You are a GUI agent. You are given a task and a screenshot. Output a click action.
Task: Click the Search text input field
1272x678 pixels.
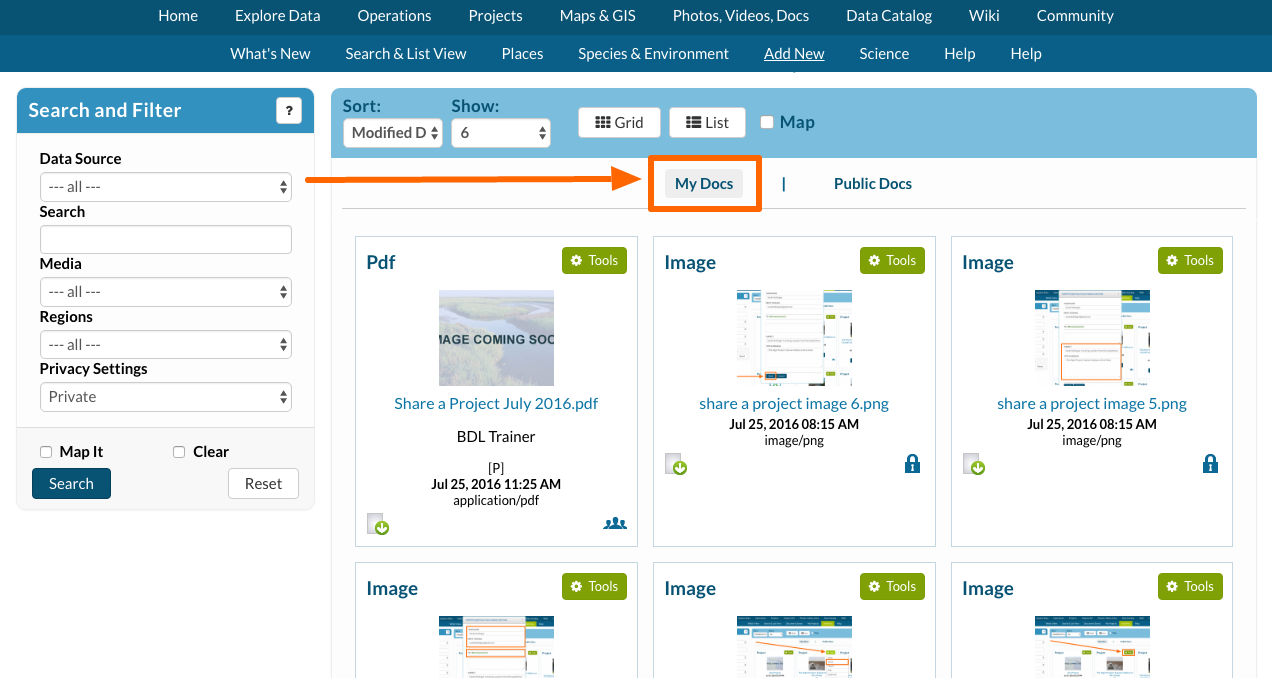click(166, 240)
